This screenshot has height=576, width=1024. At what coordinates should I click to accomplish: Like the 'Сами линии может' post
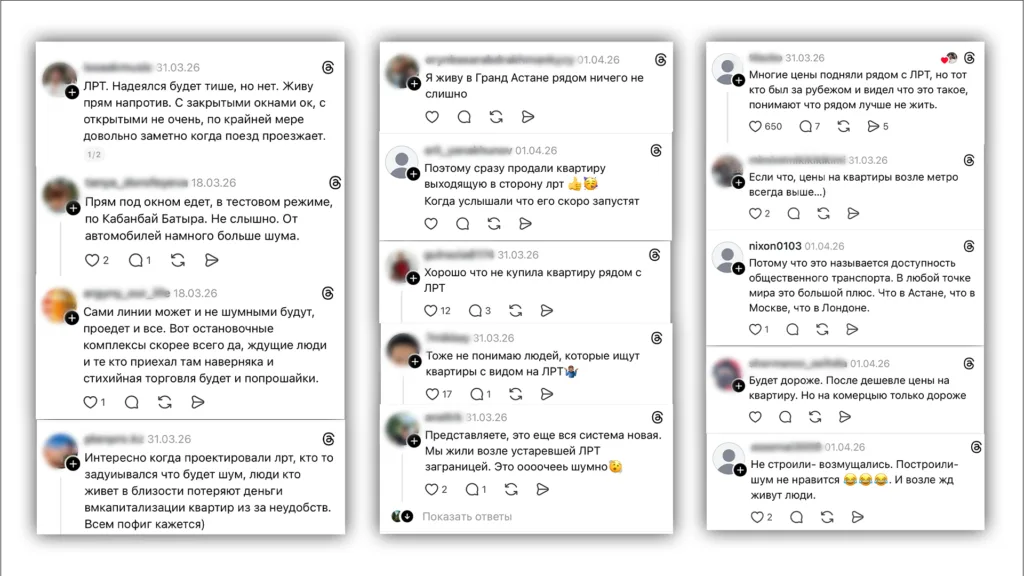91,402
